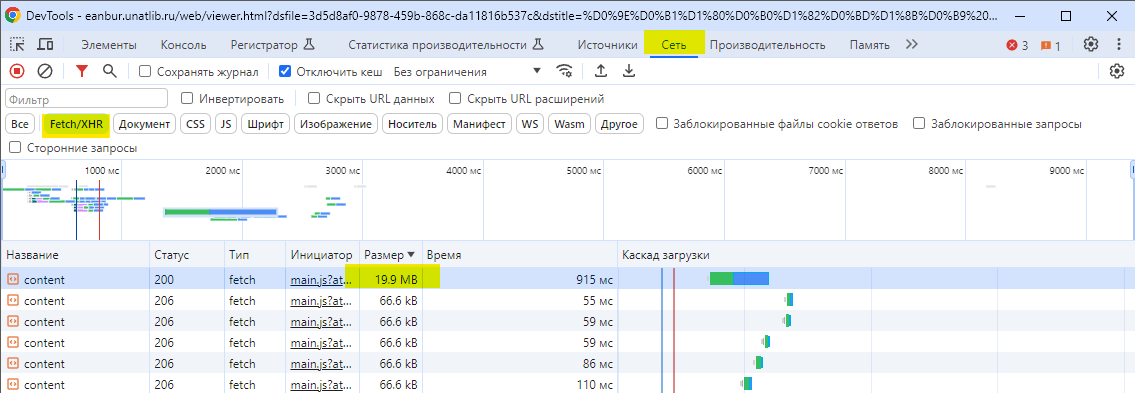Select the Сеть tab
Screen dimensions: 1135x393
pos(674,45)
